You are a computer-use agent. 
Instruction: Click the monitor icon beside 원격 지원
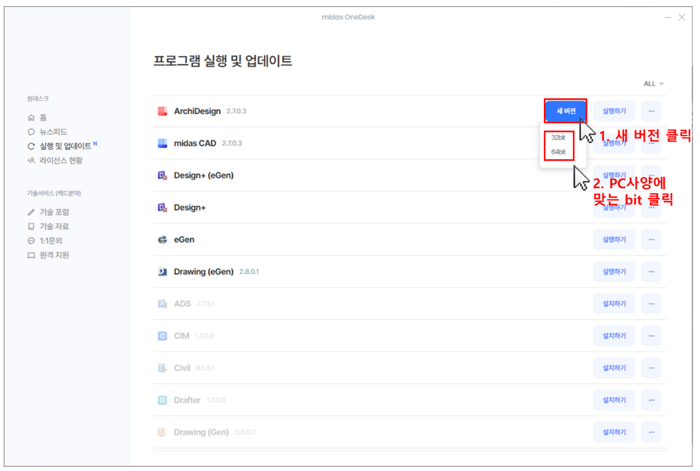[31, 255]
